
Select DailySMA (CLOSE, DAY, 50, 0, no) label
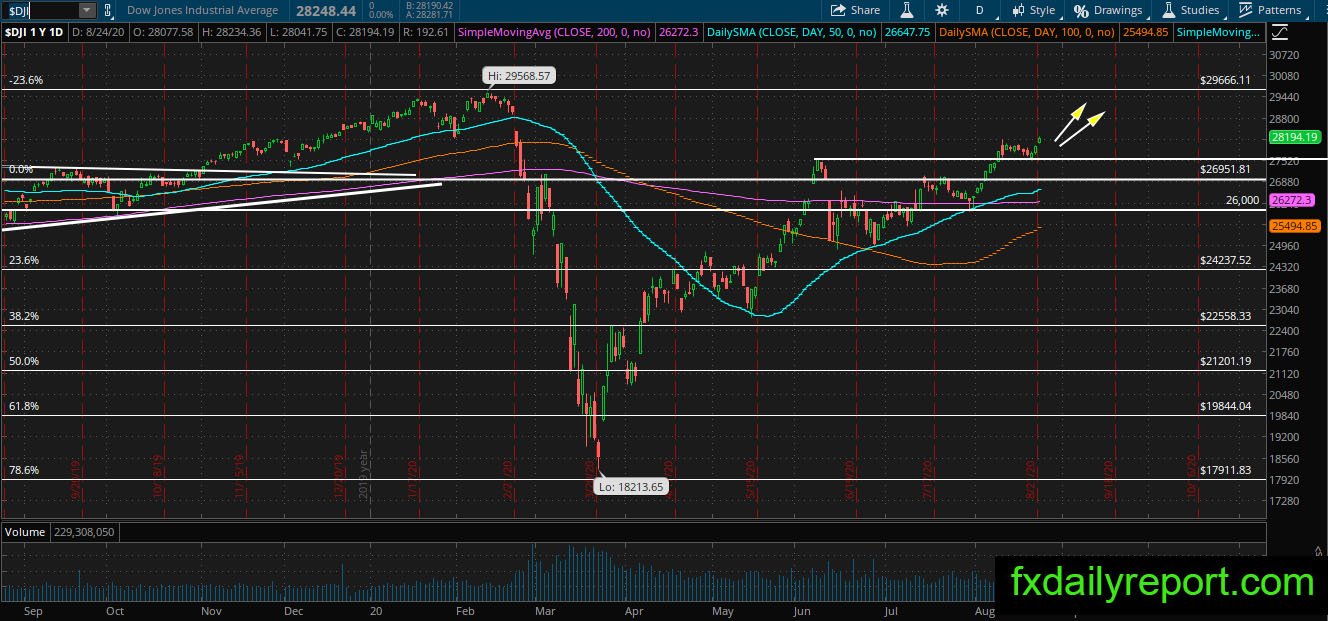tap(792, 33)
